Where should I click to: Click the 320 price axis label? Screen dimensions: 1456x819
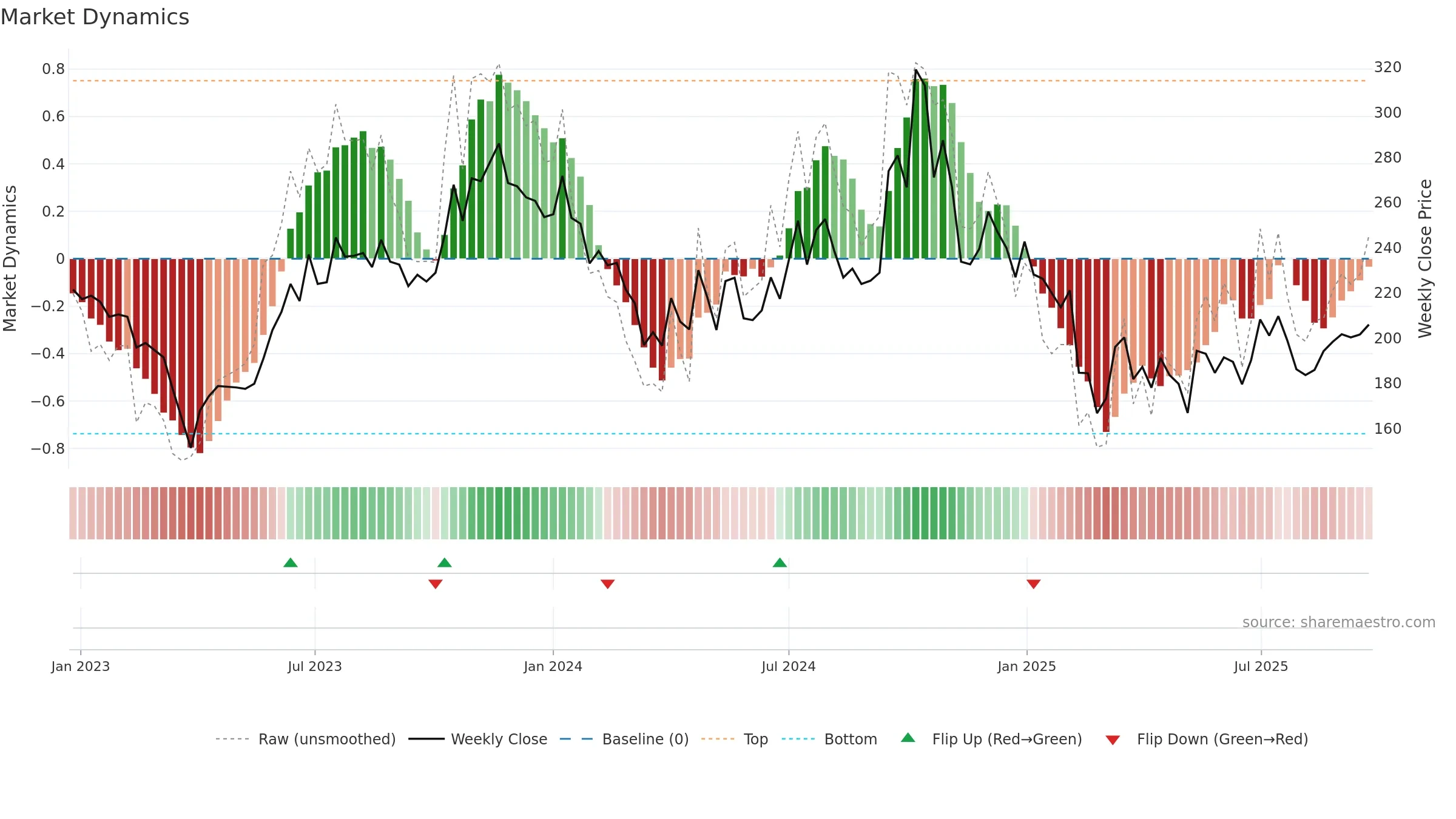tap(1388, 67)
